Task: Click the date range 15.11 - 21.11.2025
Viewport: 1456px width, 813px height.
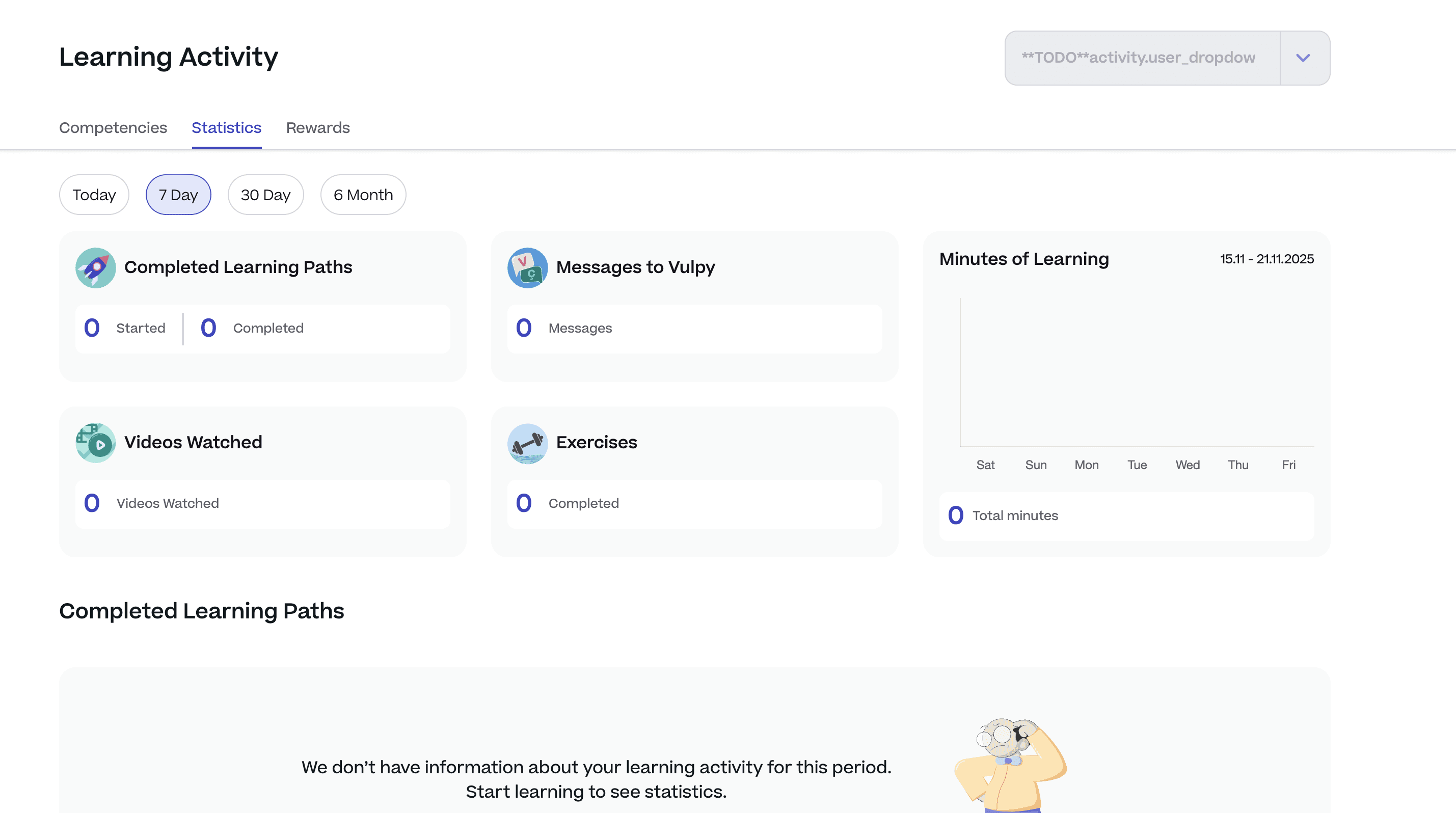Action: pos(1266,259)
